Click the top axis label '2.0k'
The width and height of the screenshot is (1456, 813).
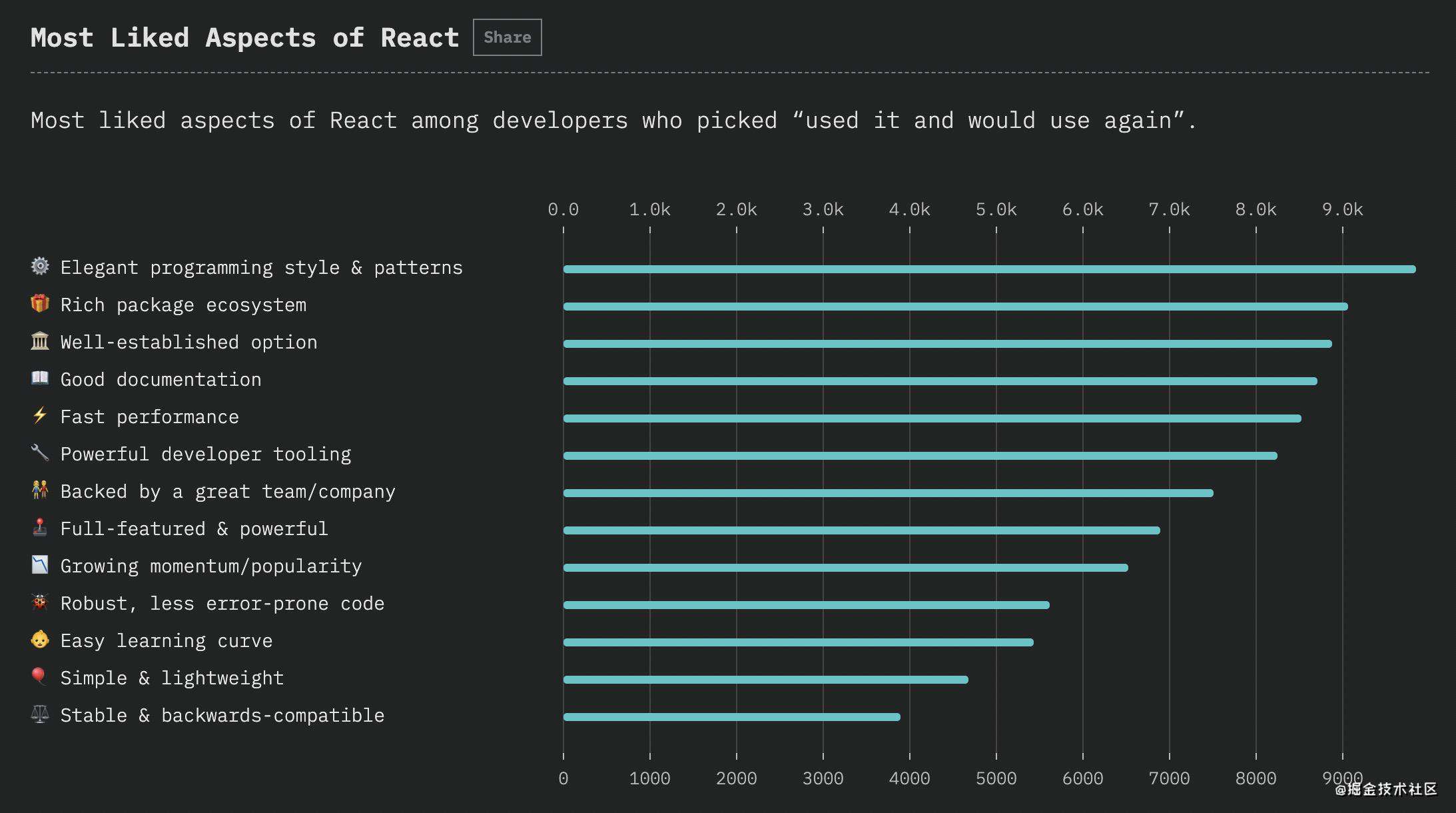pos(737,209)
